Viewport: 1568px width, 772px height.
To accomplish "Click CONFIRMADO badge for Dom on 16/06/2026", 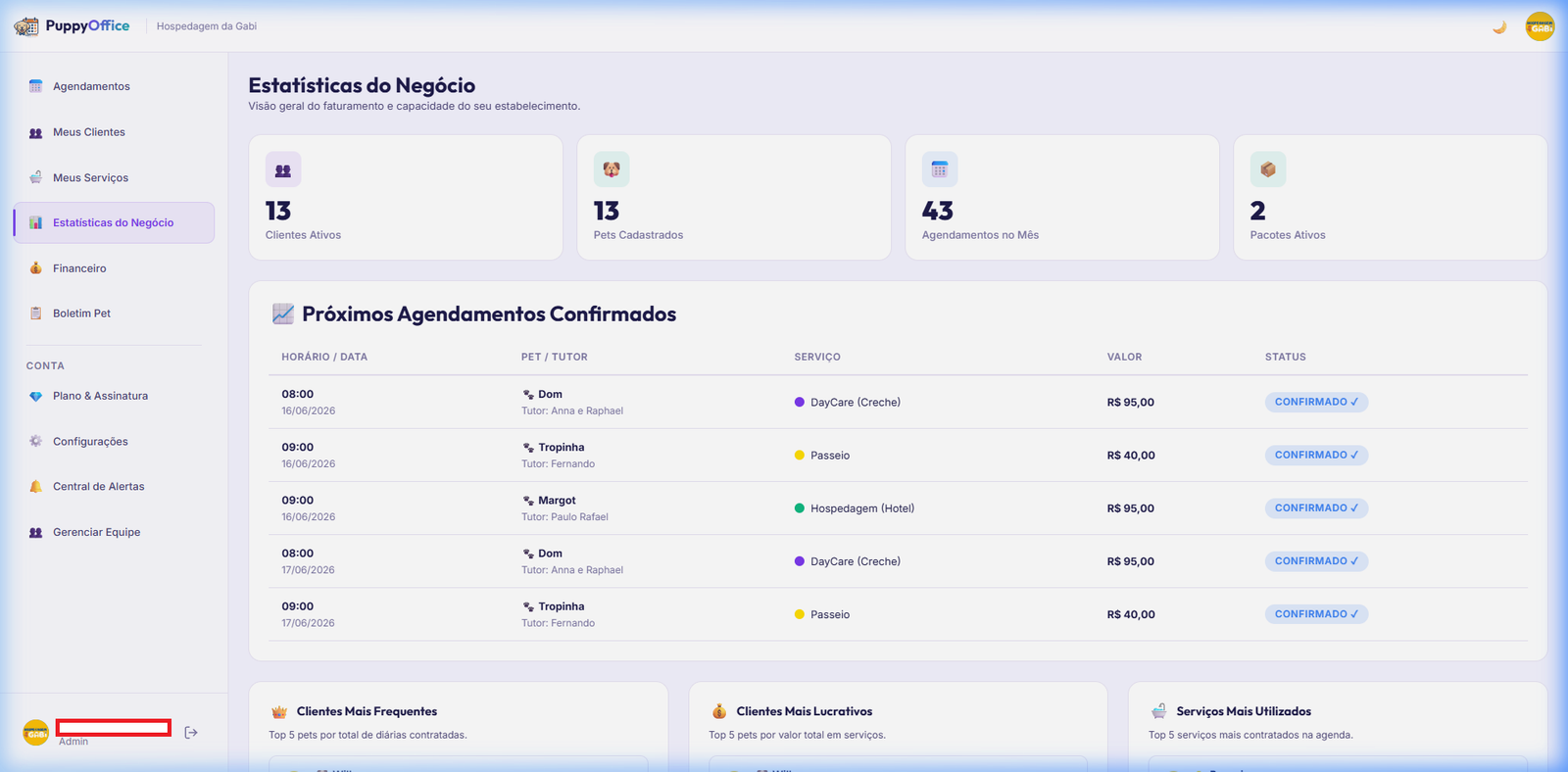I will point(1316,402).
